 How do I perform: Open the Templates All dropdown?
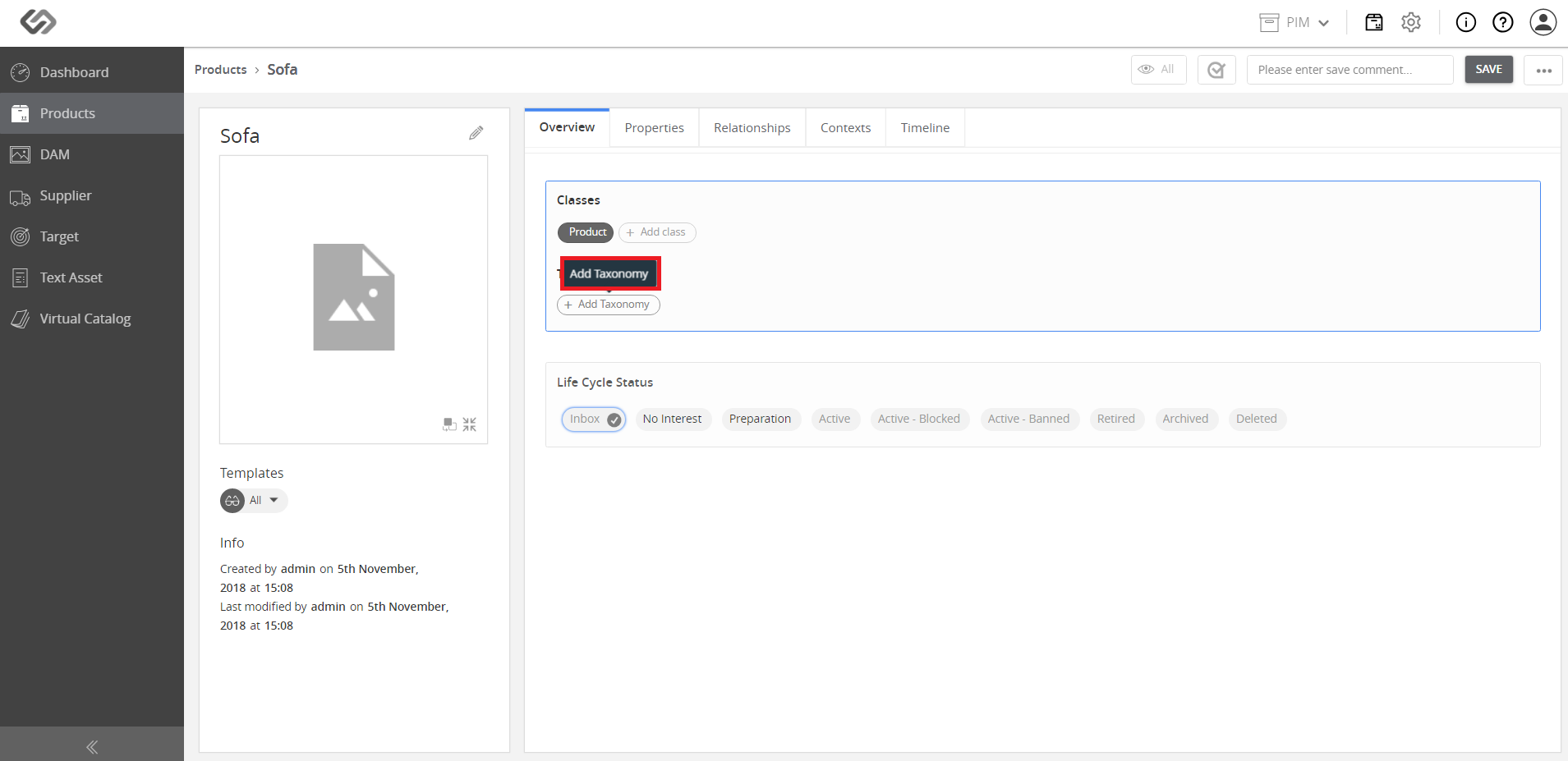point(254,501)
